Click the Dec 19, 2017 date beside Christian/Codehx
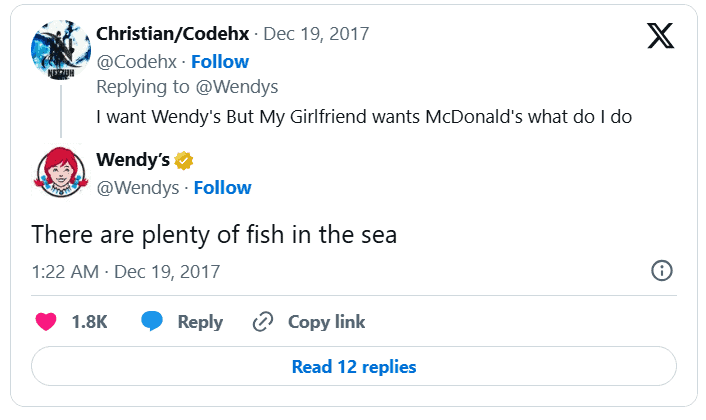Screen dimensions: 706x420 coord(316,34)
